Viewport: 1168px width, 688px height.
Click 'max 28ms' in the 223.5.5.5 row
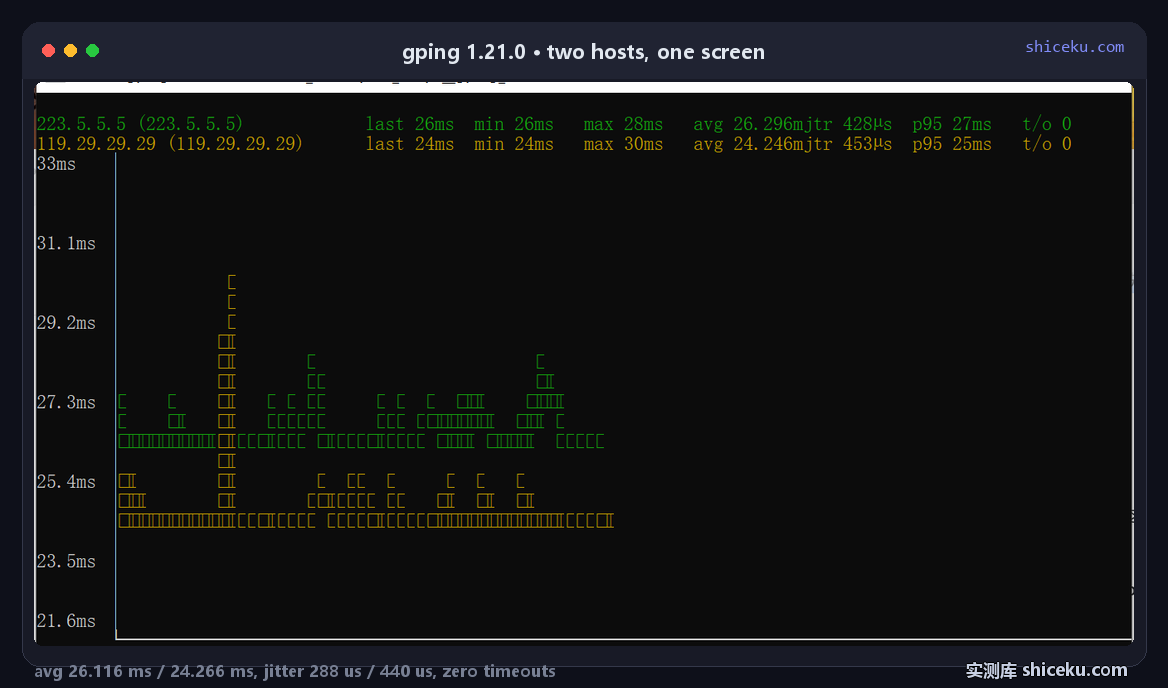pos(623,124)
